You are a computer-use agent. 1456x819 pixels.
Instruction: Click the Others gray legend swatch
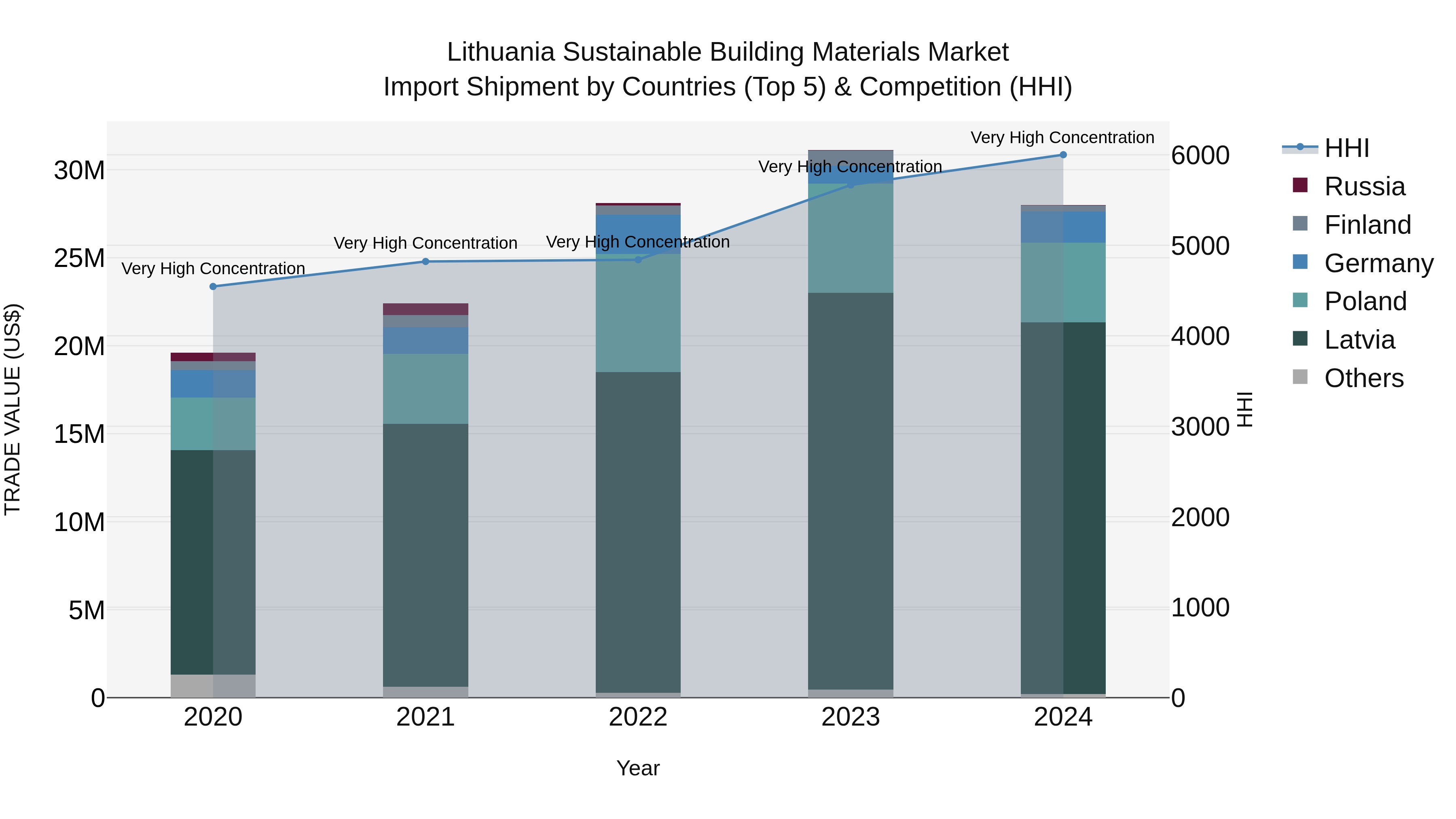point(1300,377)
